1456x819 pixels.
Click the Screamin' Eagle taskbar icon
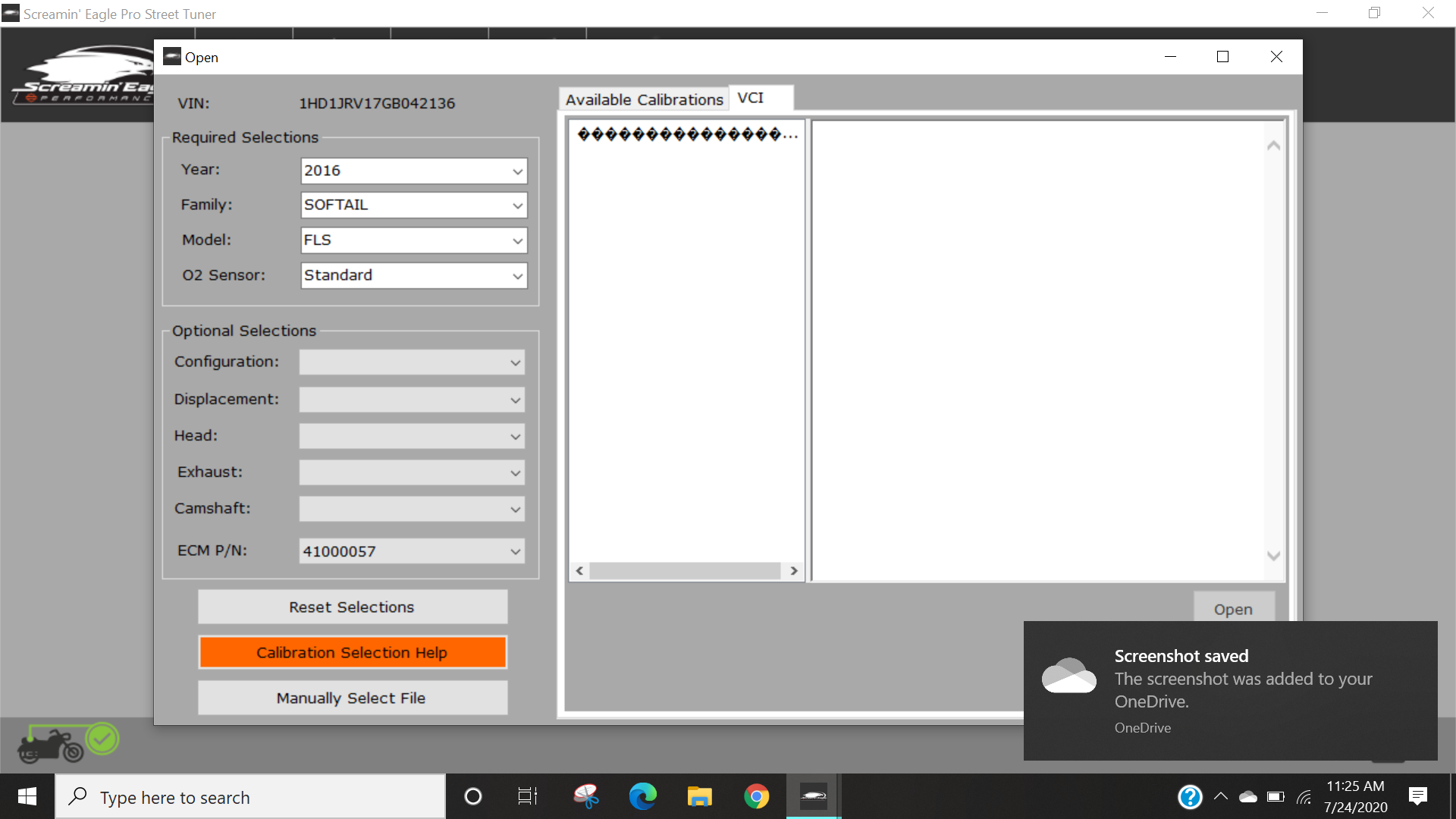click(813, 796)
